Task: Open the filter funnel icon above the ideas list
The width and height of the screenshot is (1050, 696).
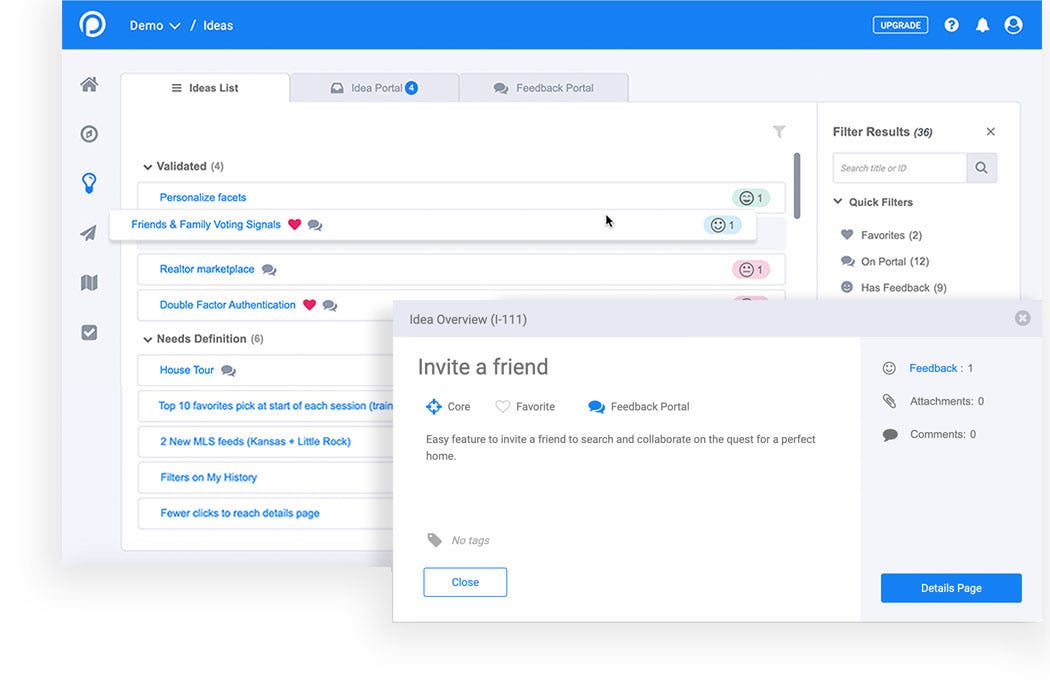Action: point(780,131)
